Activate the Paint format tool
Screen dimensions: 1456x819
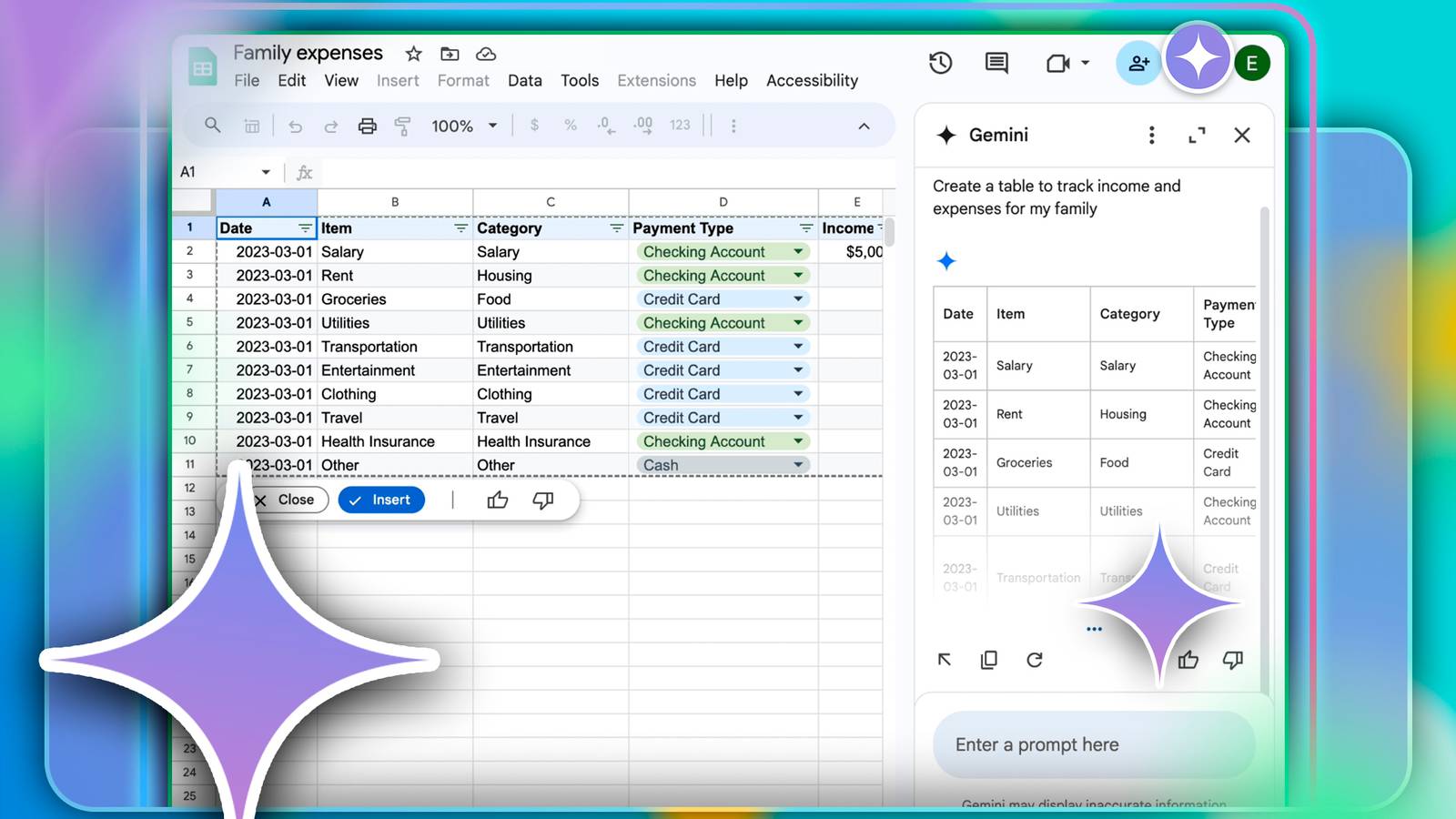click(x=403, y=126)
